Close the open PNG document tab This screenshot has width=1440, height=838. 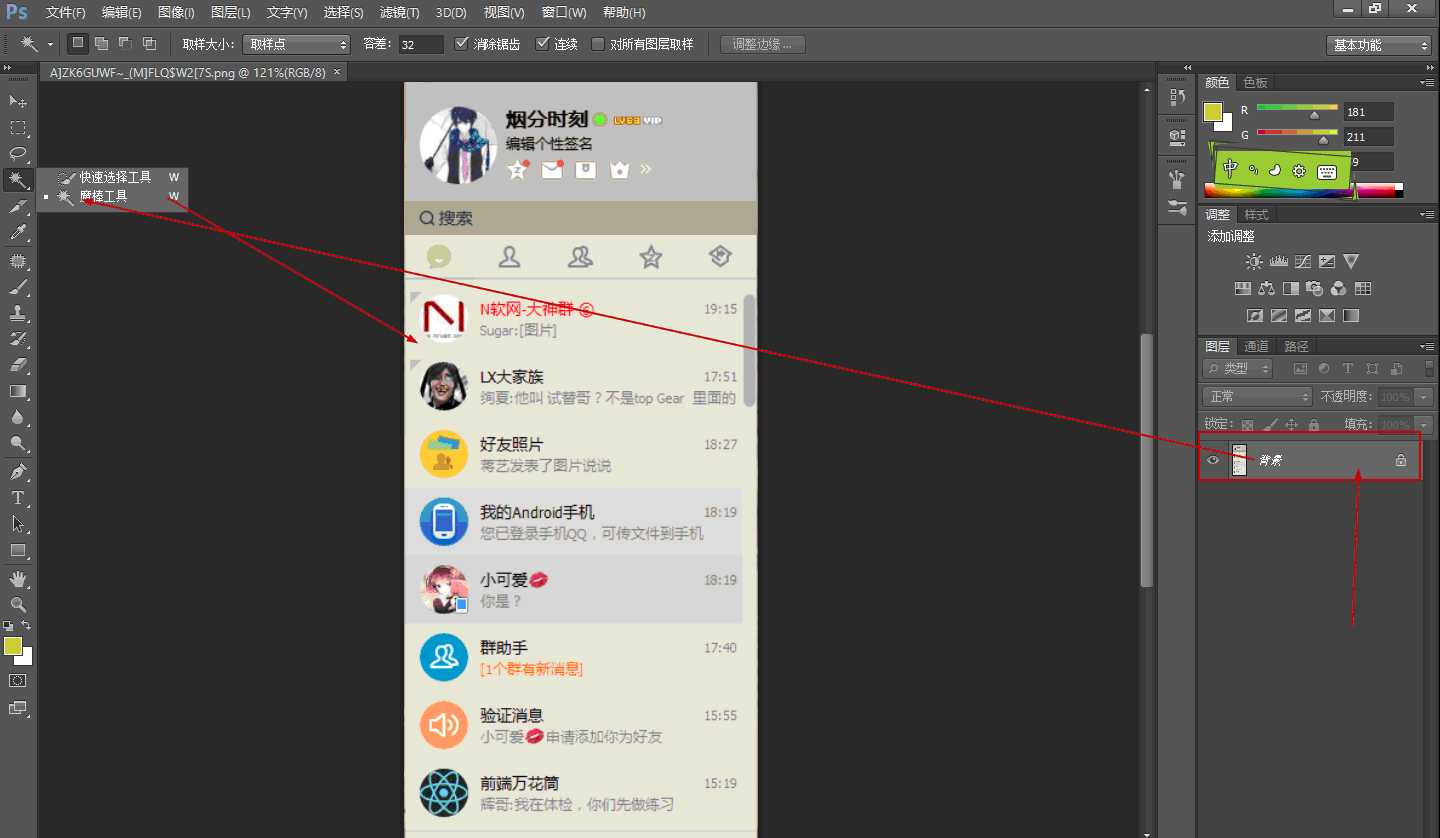[x=337, y=72]
